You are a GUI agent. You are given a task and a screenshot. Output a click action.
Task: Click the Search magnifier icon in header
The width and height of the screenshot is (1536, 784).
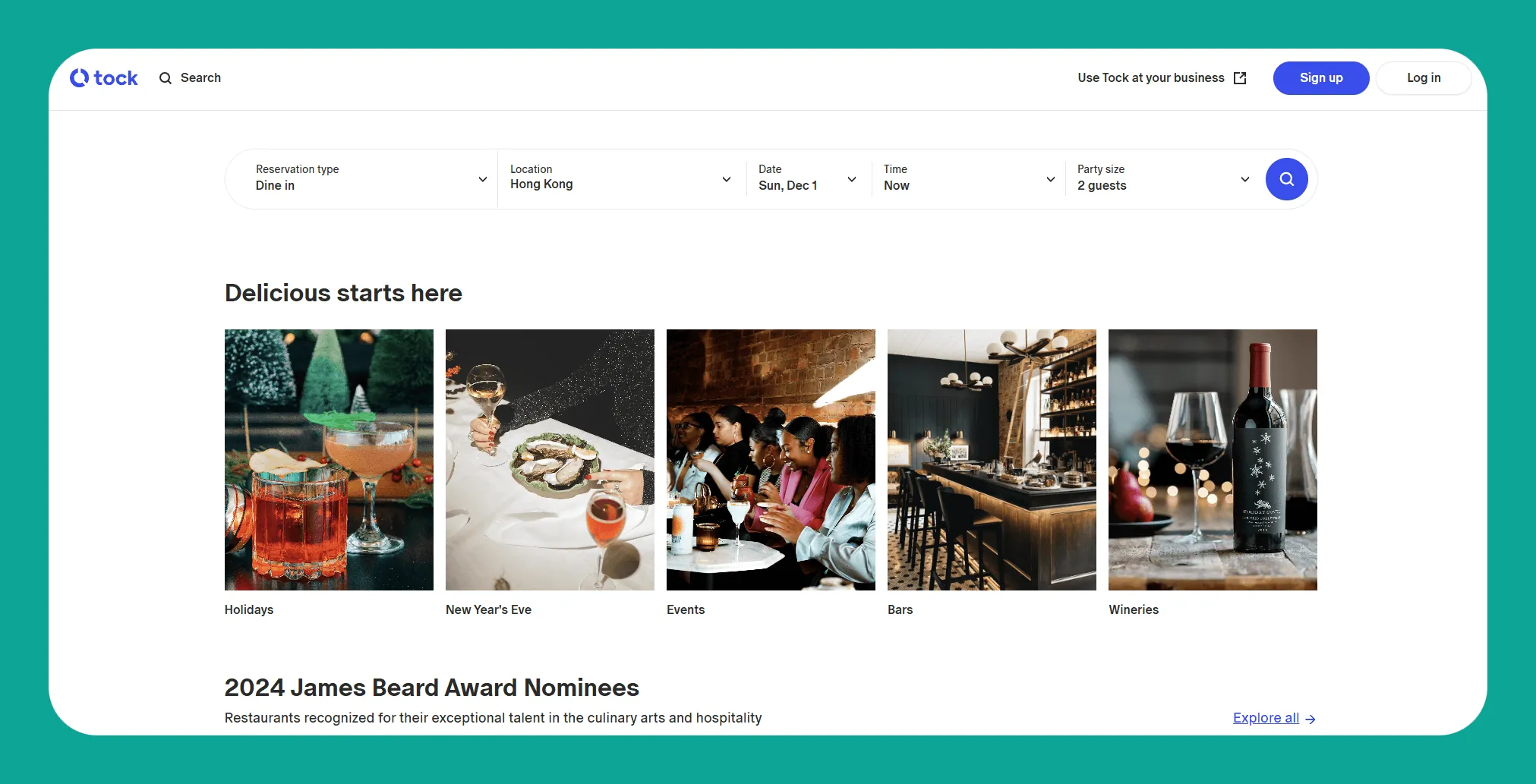166,78
